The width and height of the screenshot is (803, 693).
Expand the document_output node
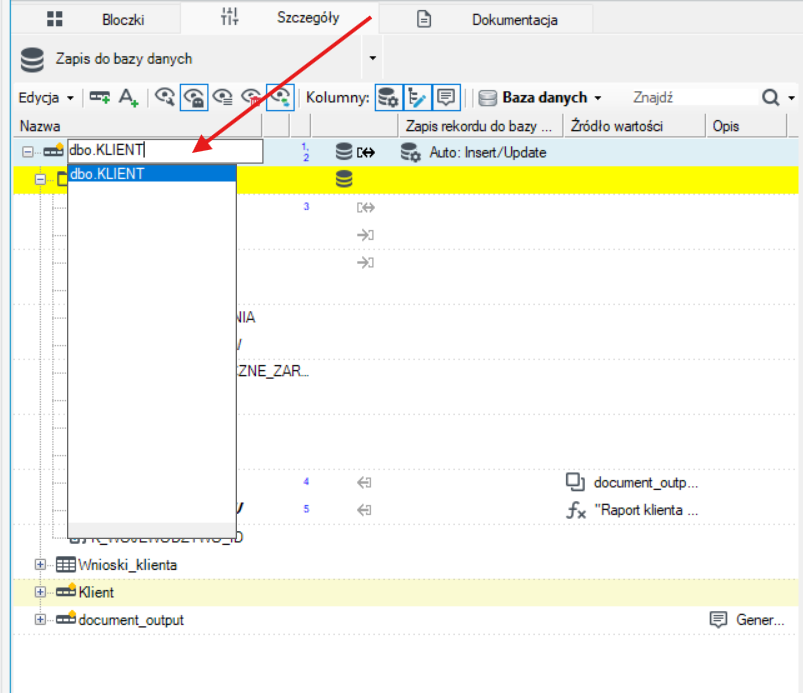coord(40,619)
